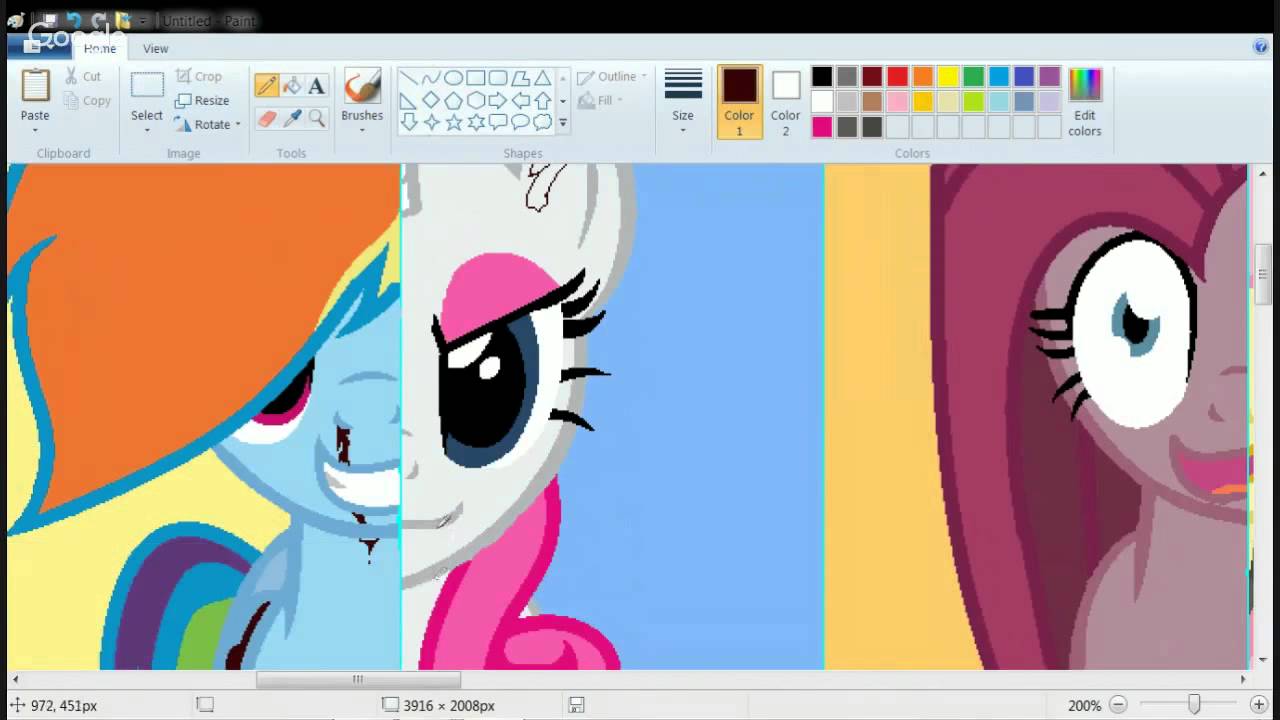1280x720 pixels.
Task: Click the Resize button
Action: 202,100
